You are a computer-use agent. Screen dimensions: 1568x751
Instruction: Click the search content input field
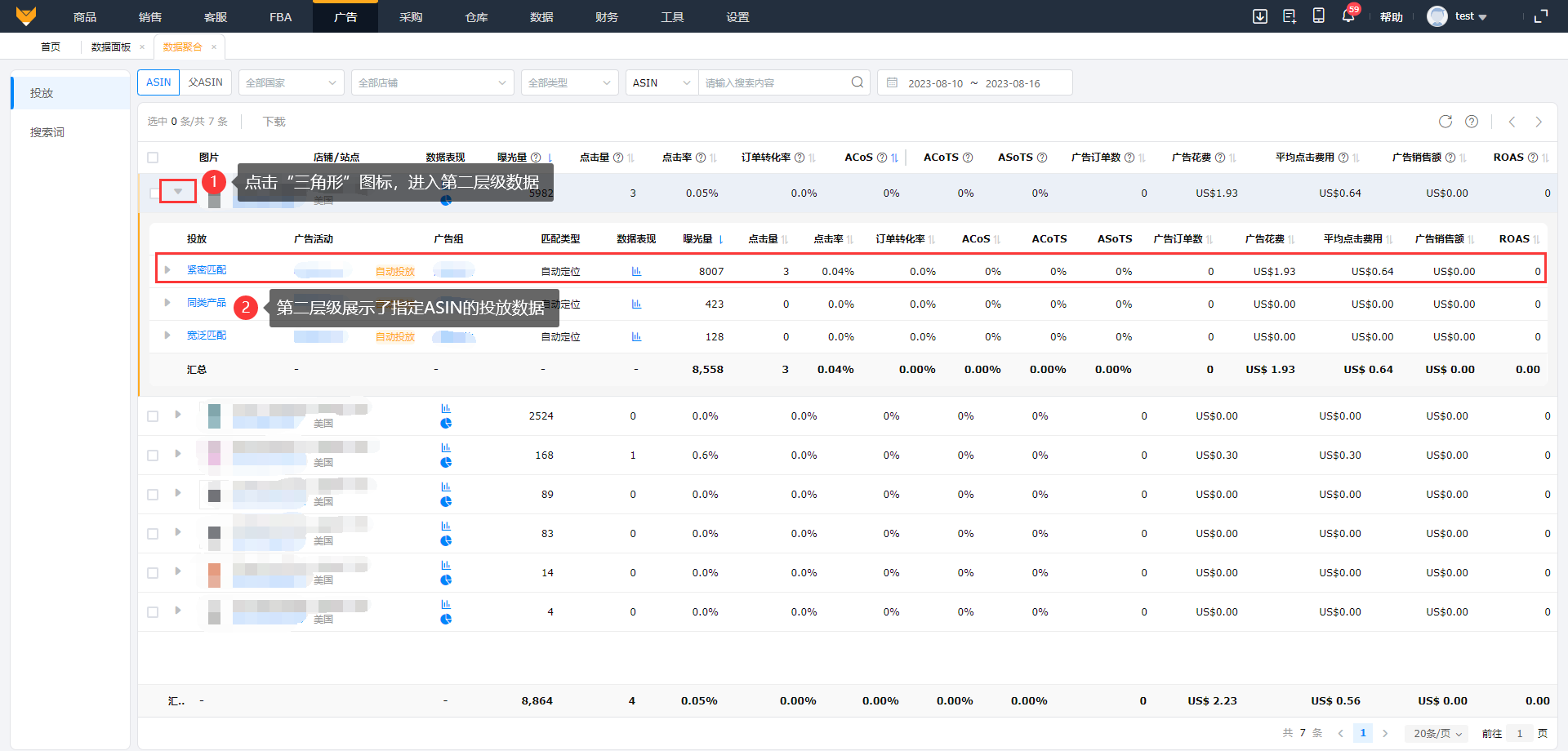(772, 82)
